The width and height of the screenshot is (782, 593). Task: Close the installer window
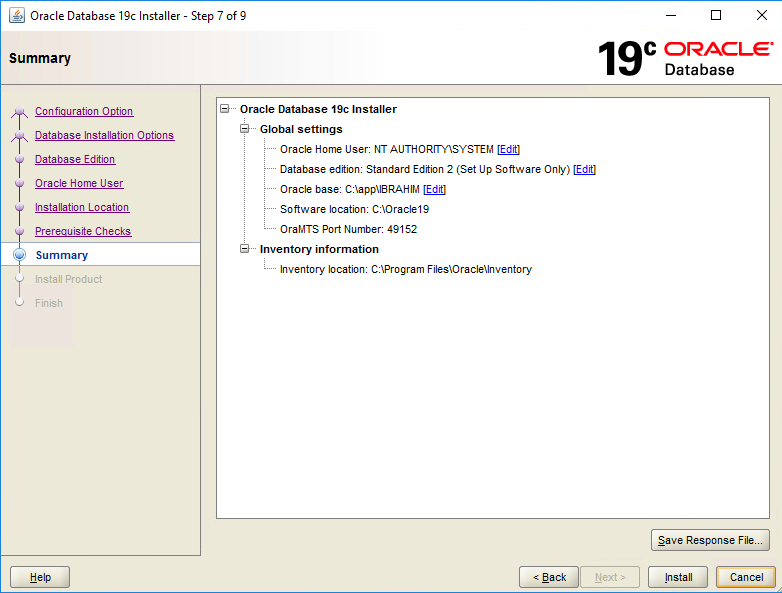pyautogui.click(x=762, y=15)
